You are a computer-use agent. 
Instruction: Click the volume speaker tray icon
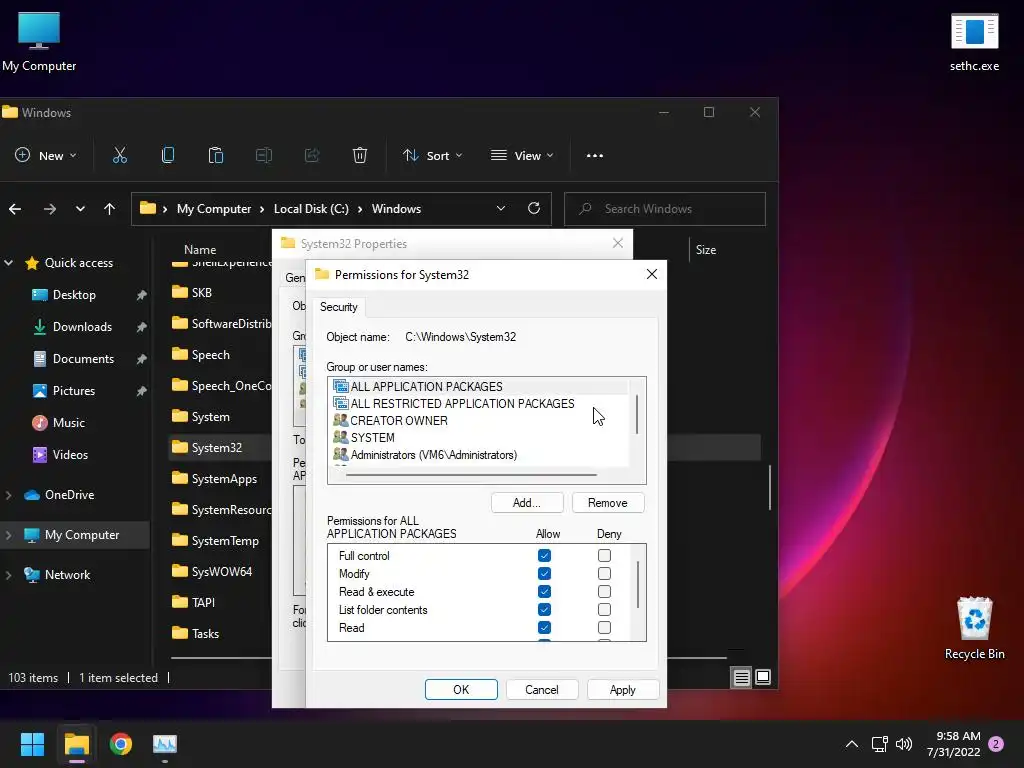click(x=904, y=744)
